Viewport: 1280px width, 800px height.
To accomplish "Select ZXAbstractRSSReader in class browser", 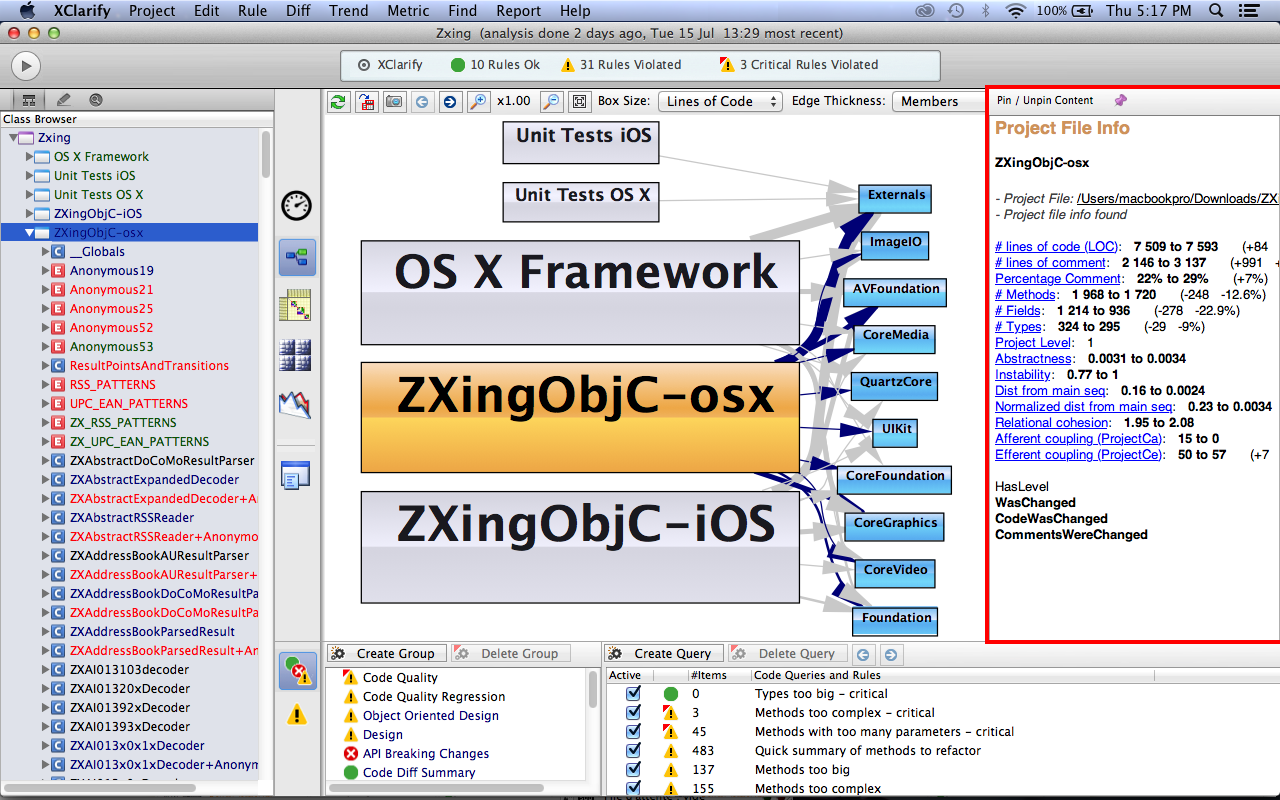I will [132, 518].
